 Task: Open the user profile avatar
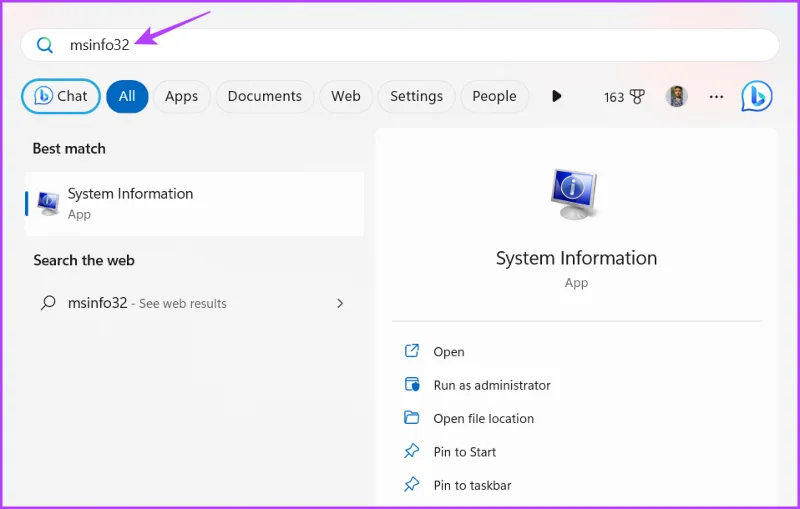click(677, 96)
